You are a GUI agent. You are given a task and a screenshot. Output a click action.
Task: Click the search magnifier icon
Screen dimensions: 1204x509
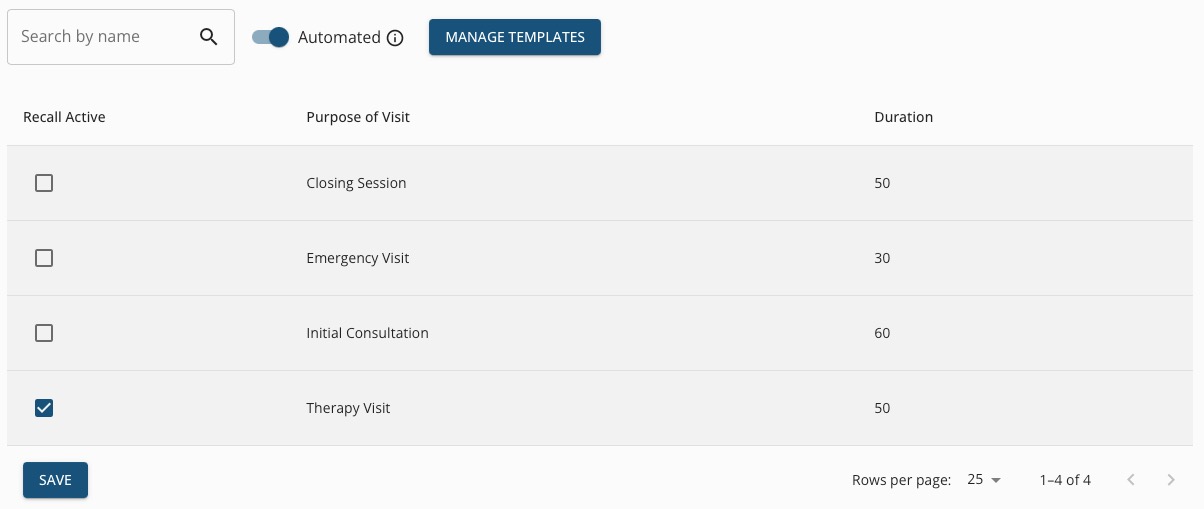pyautogui.click(x=208, y=37)
